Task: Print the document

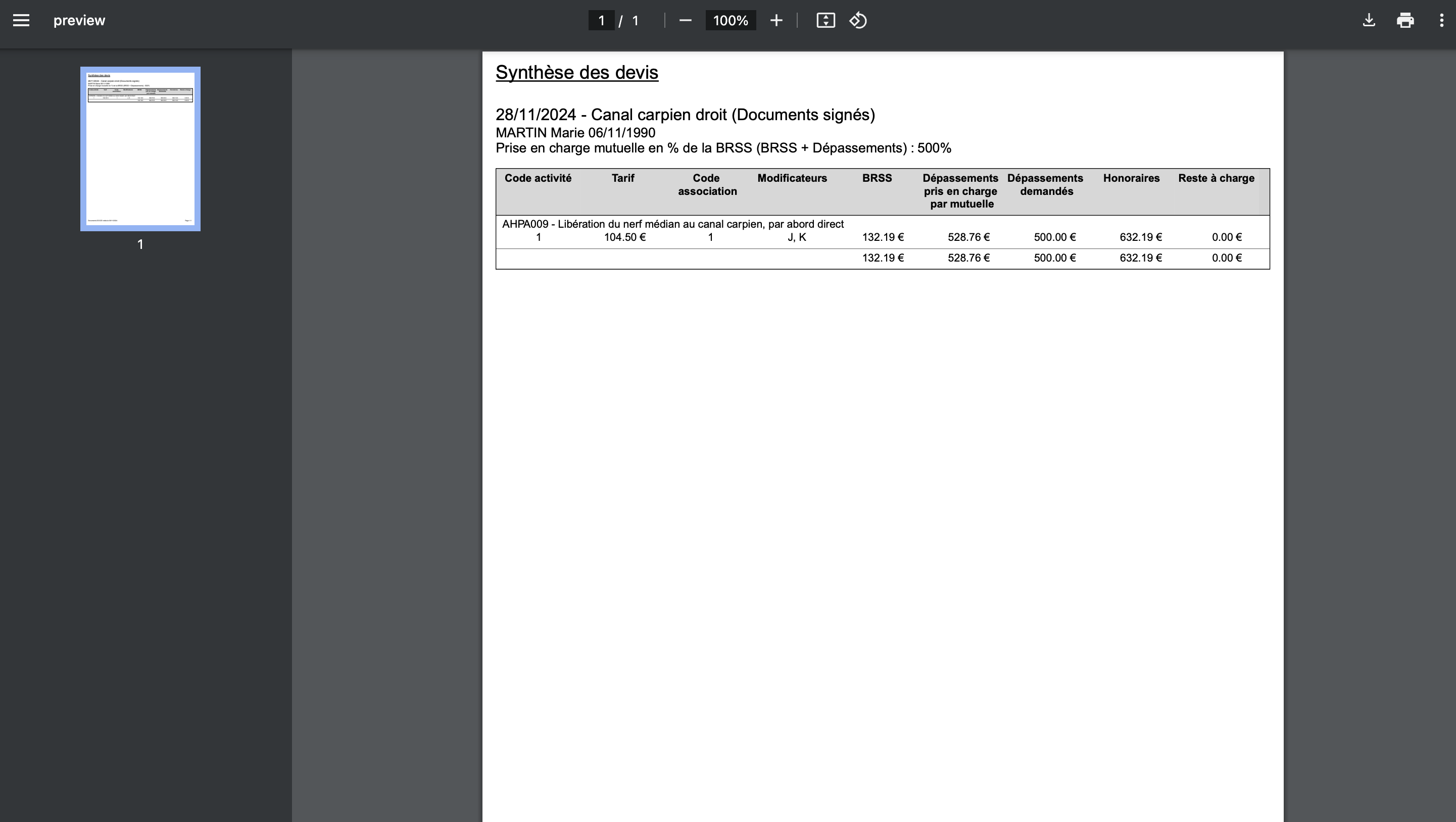Action: click(1404, 20)
